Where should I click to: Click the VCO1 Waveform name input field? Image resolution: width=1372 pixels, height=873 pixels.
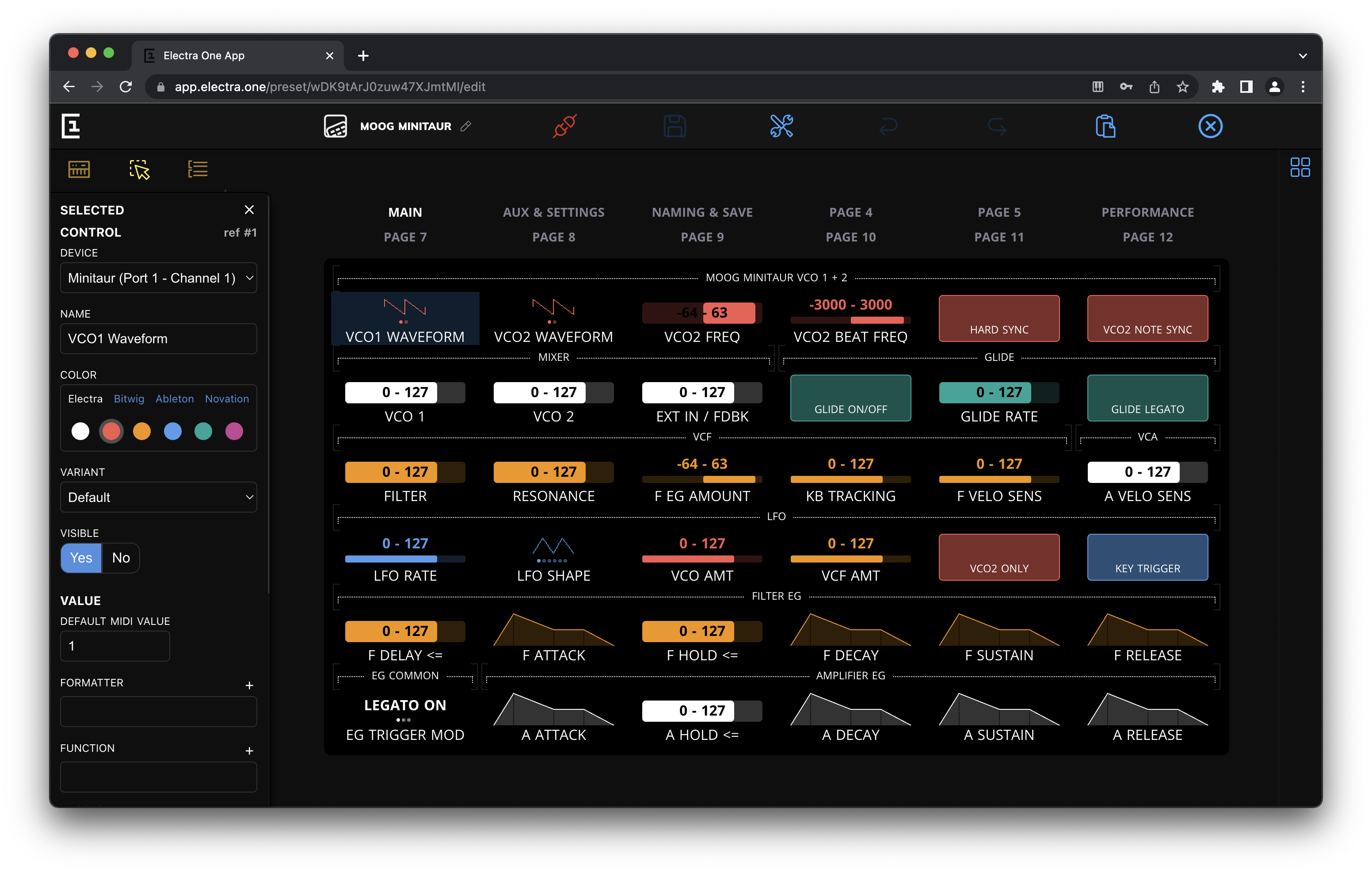pyautogui.click(x=158, y=338)
